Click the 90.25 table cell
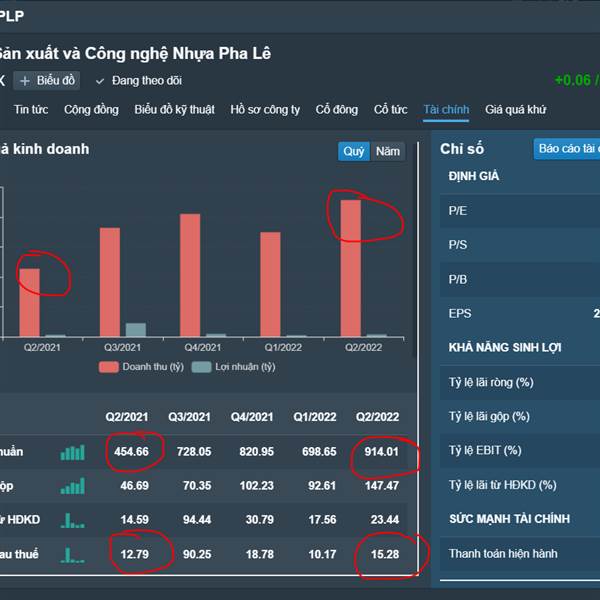 coord(197,554)
